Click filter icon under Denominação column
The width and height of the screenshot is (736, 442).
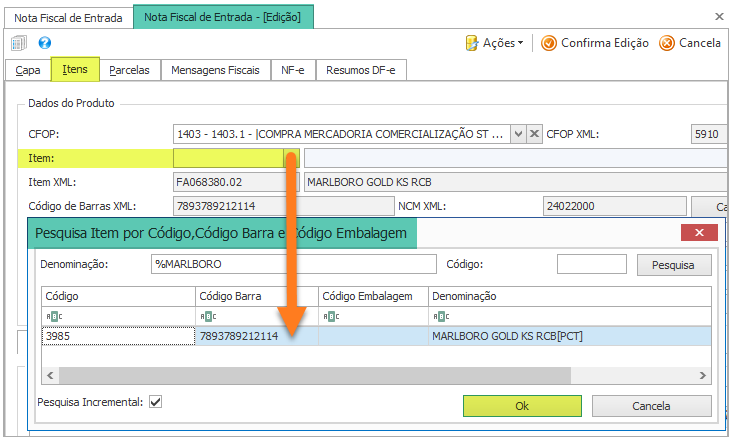click(440, 316)
